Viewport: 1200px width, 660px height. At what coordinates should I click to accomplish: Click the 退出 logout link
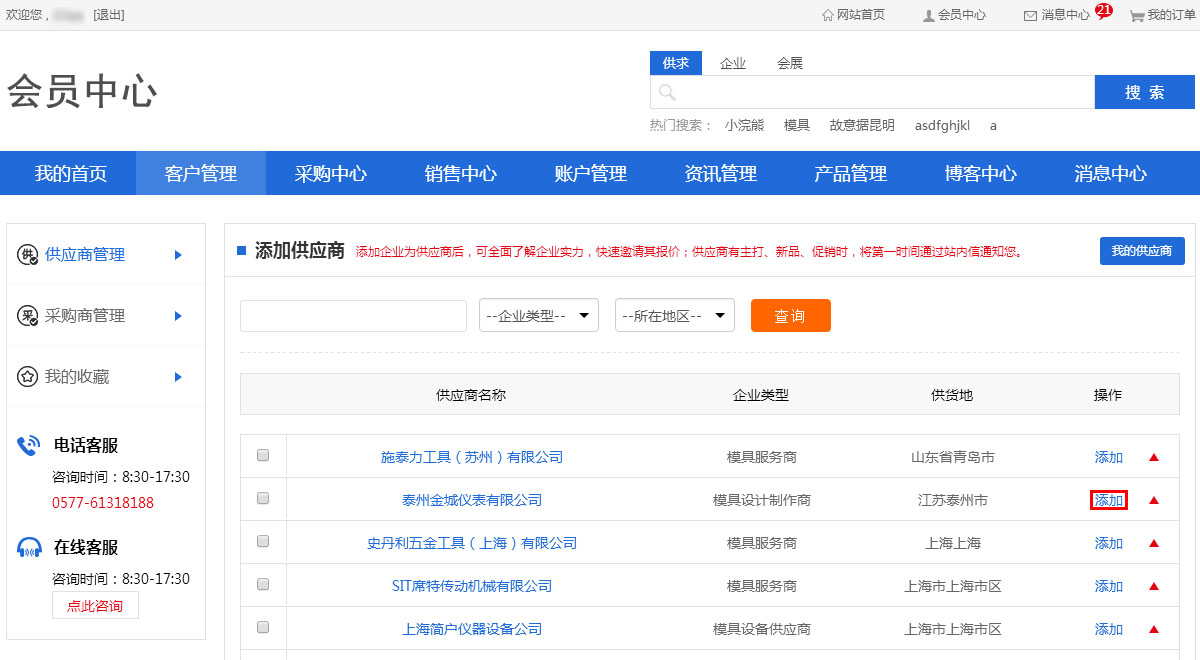tap(109, 15)
